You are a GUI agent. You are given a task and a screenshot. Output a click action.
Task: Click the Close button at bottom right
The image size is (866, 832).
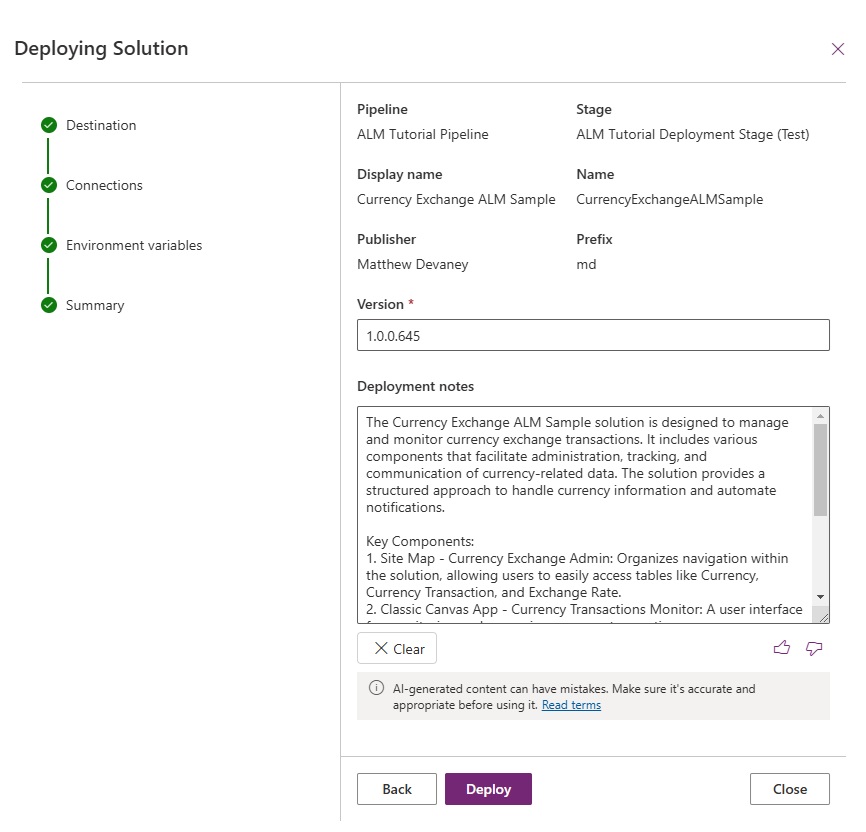[790, 789]
